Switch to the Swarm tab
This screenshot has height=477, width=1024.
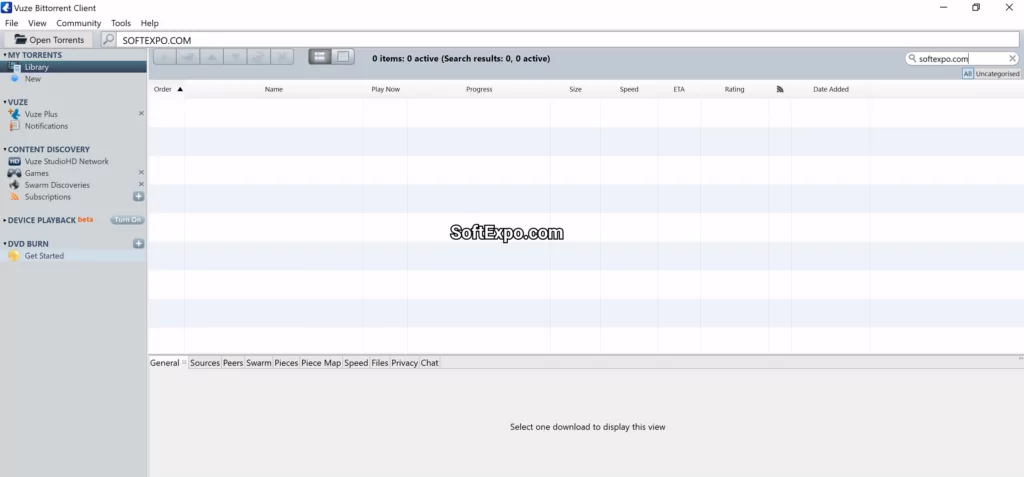[x=259, y=363]
